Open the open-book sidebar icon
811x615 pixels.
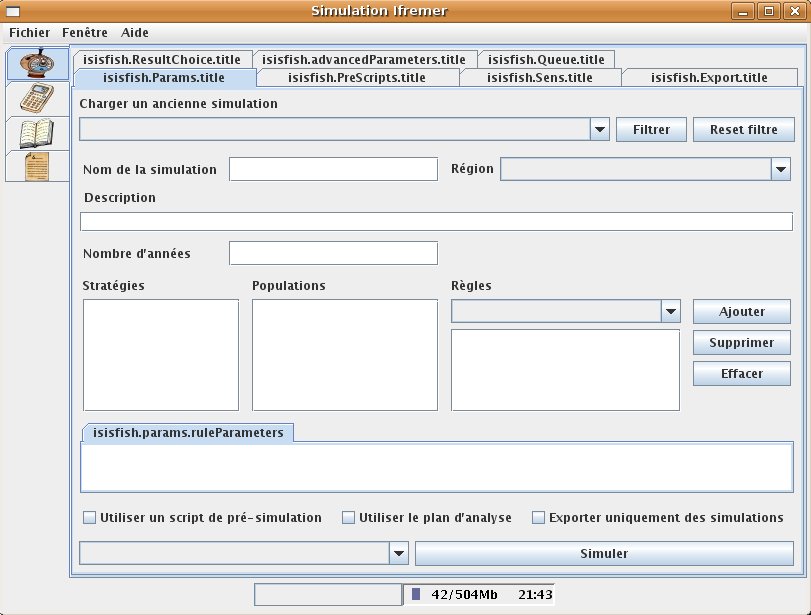(37, 133)
